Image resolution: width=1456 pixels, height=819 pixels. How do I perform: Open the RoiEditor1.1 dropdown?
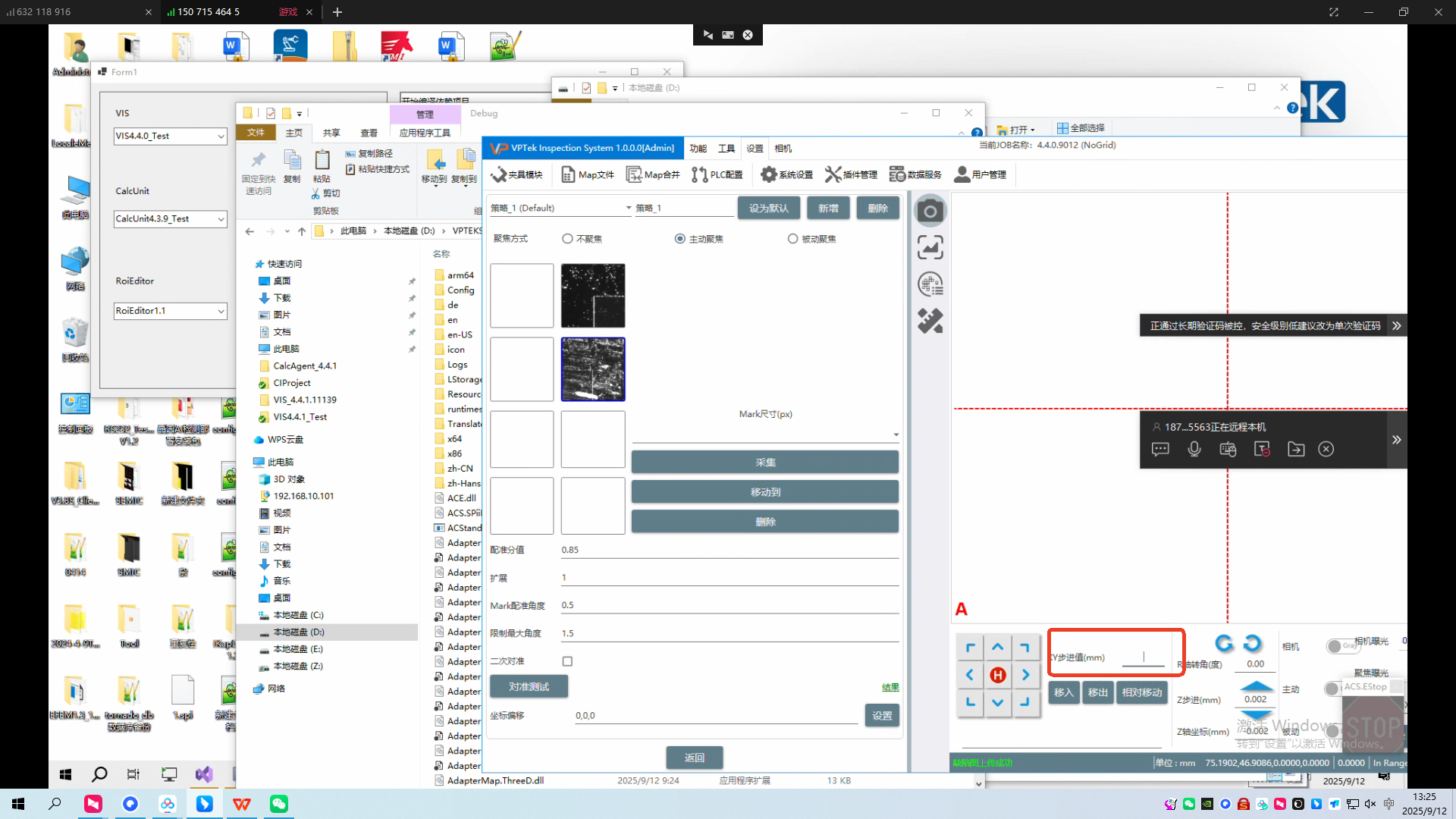(221, 311)
